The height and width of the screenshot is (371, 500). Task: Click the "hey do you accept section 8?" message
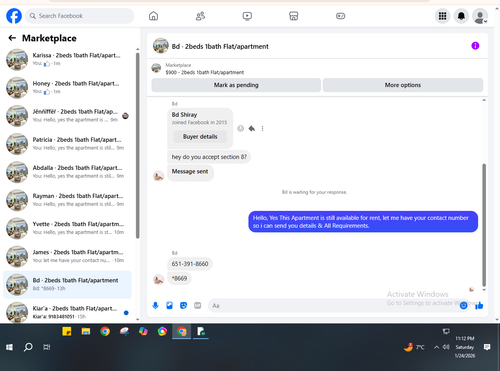click(209, 157)
